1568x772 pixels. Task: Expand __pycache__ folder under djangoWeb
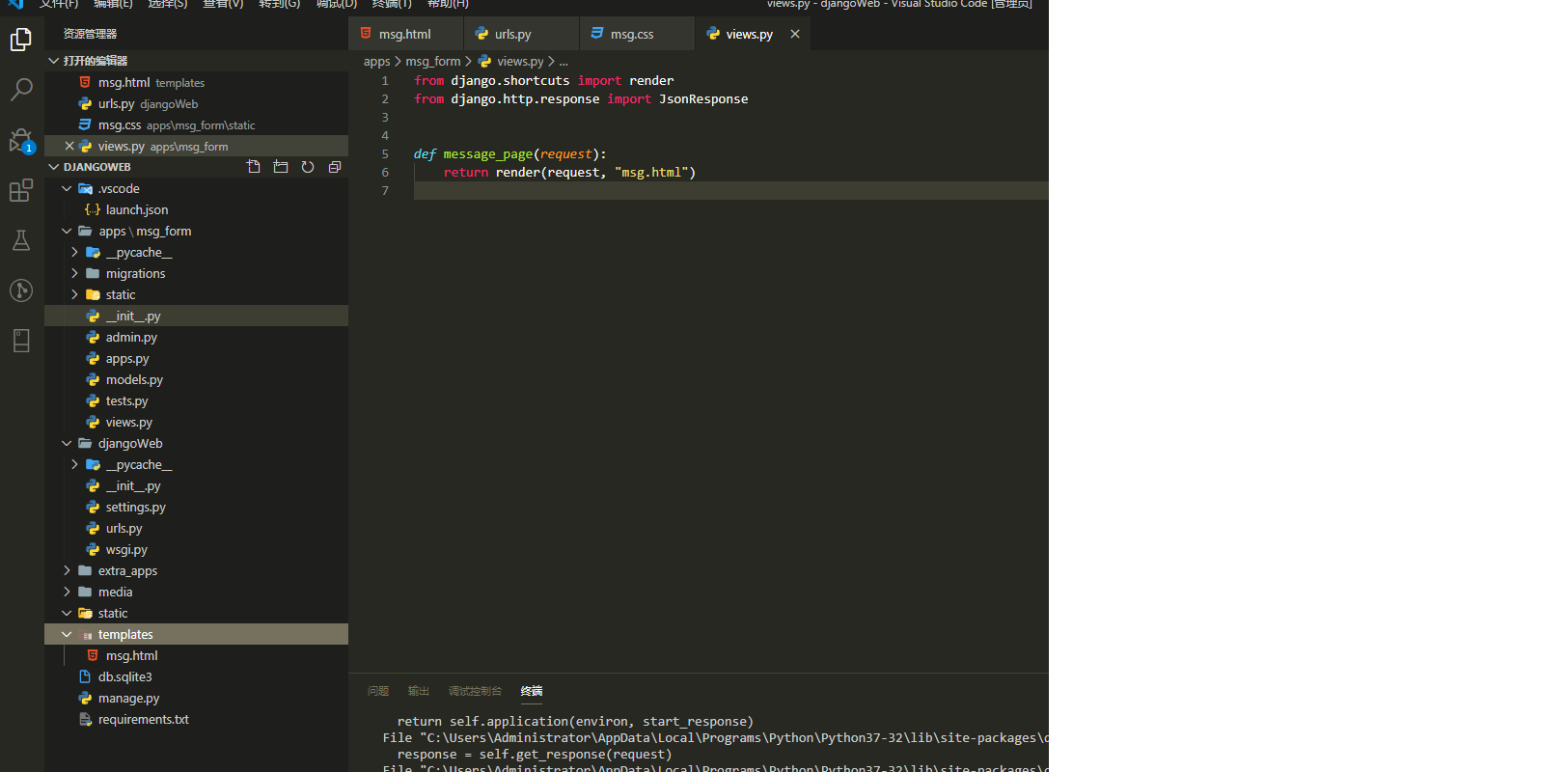point(196,464)
